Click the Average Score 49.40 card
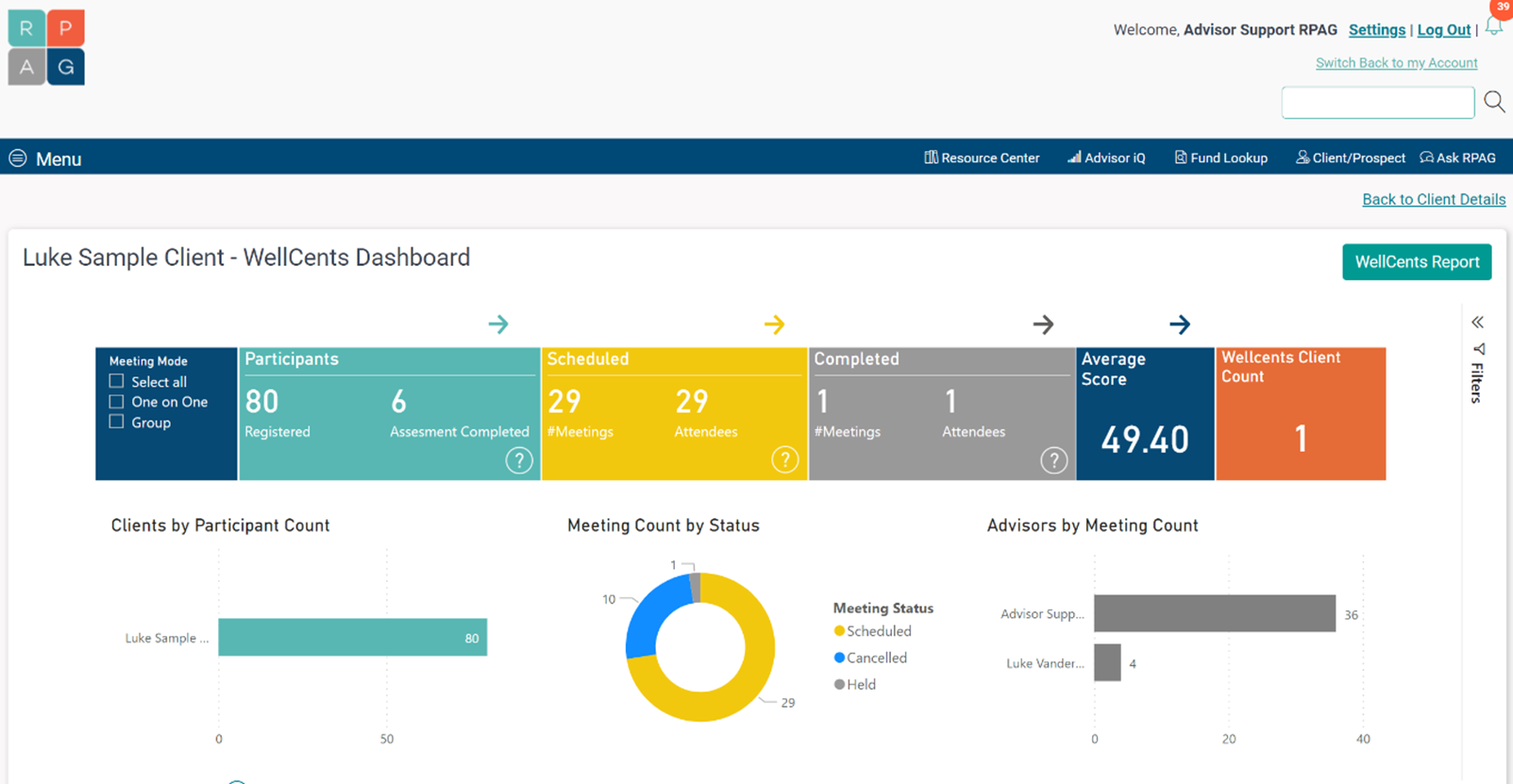The image size is (1513, 784). [x=1145, y=414]
